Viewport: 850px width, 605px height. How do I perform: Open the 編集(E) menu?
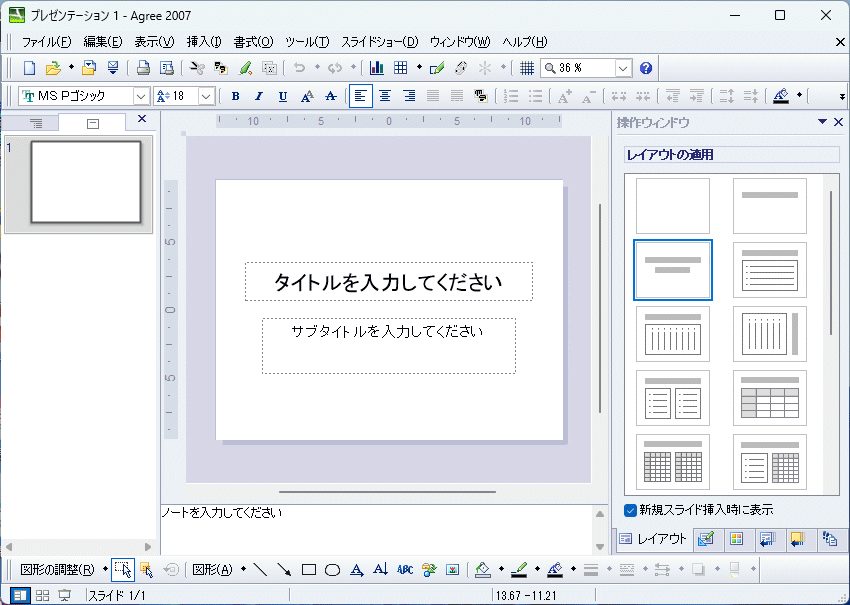(103, 42)
